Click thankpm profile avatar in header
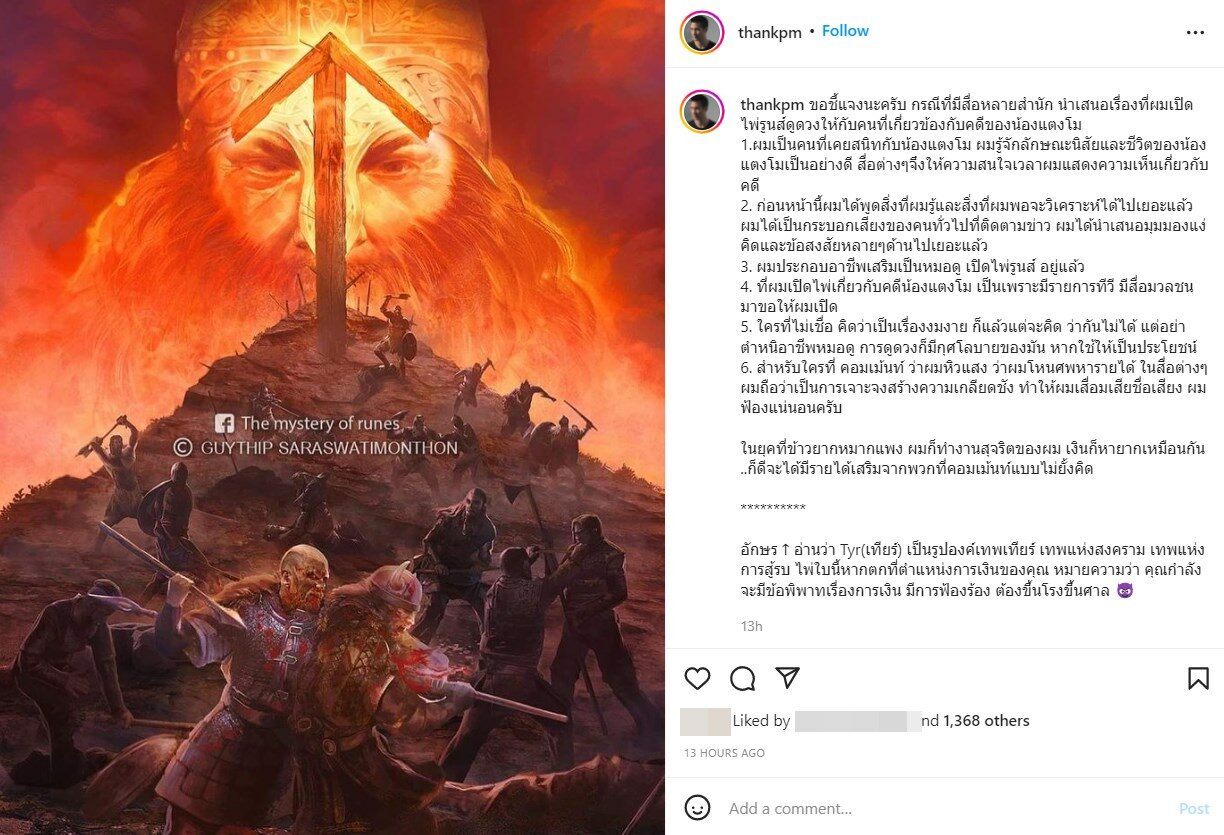This screenshot has height=835, width=1224. tap(702, 33)
